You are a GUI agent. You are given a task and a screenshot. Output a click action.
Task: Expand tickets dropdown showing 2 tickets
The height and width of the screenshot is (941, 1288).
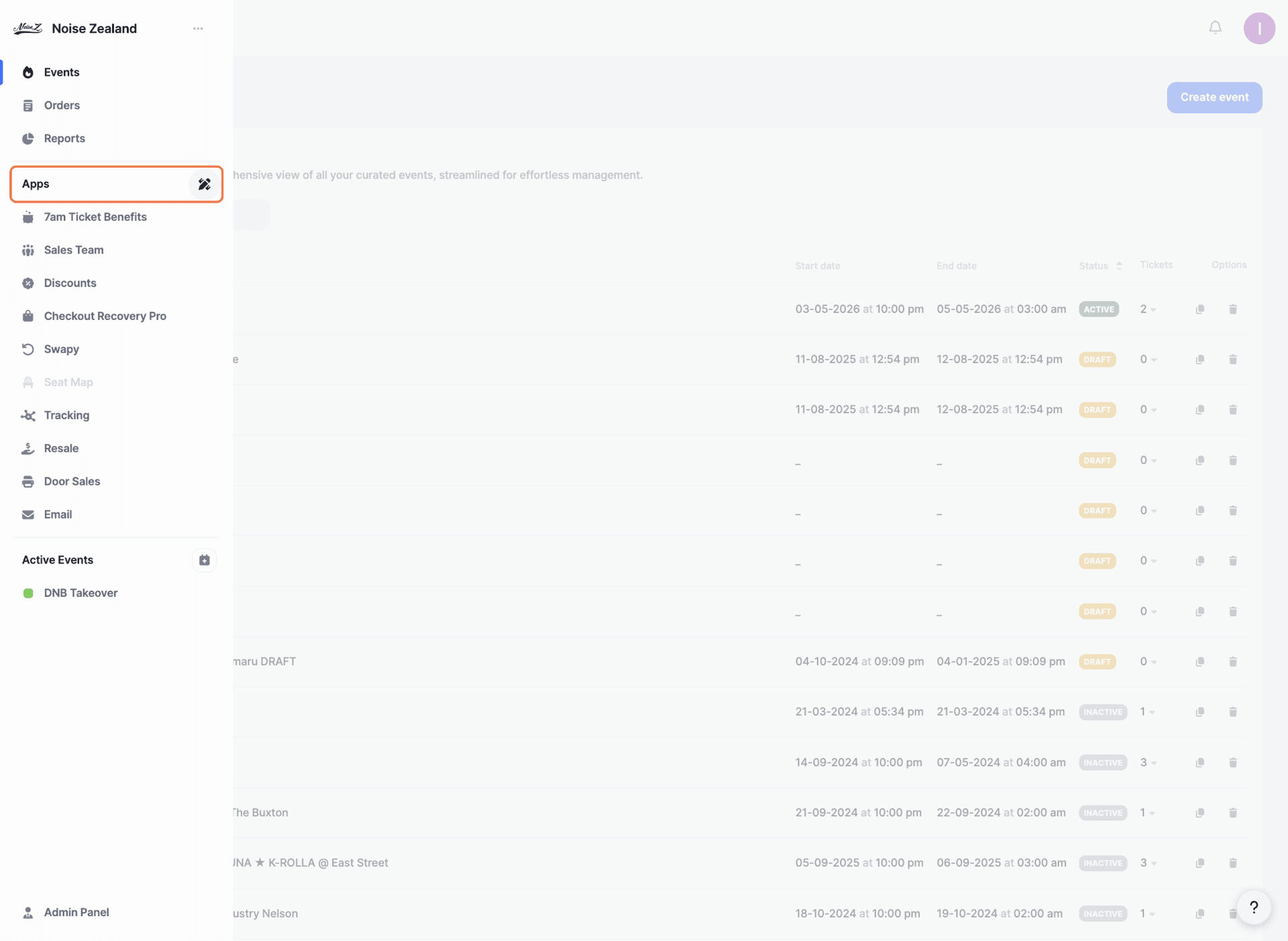click(1148, 309)
